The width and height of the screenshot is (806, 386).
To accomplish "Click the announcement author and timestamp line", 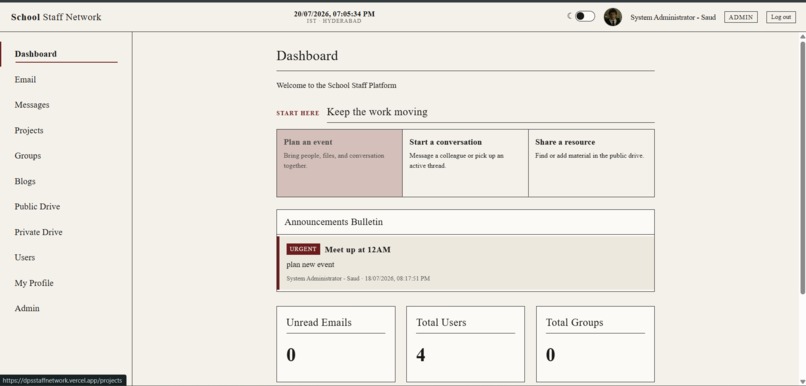I will pyautogui.click(x=358, y=279).
